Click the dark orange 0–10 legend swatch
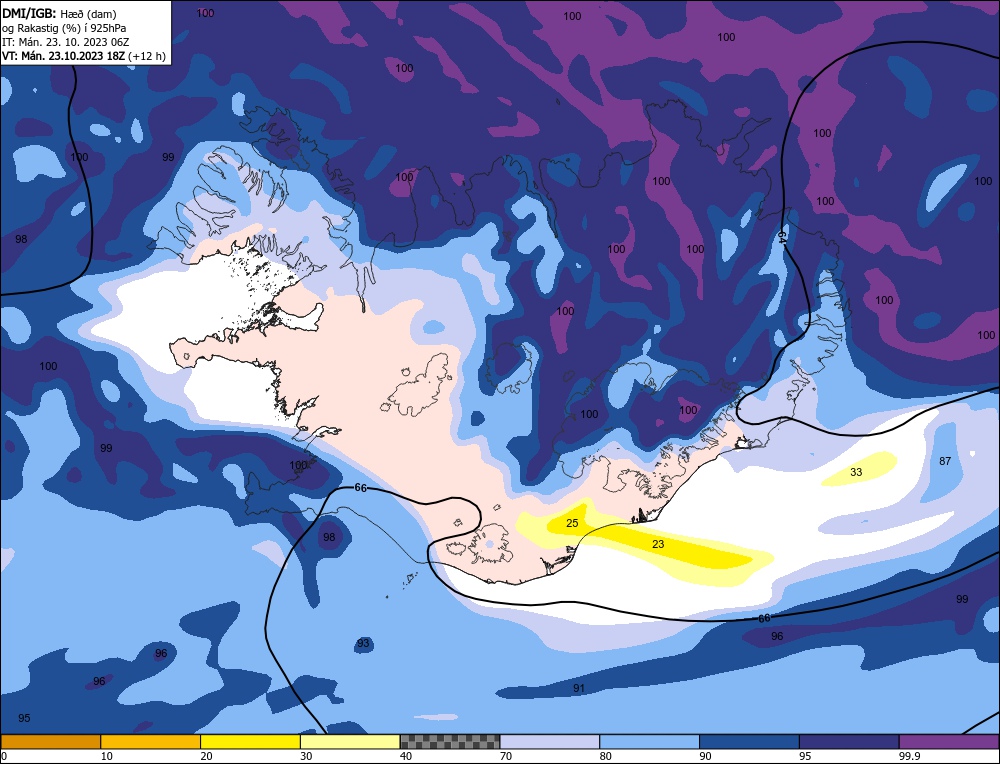Screen dimensions: 1000x764 point(50,741)
